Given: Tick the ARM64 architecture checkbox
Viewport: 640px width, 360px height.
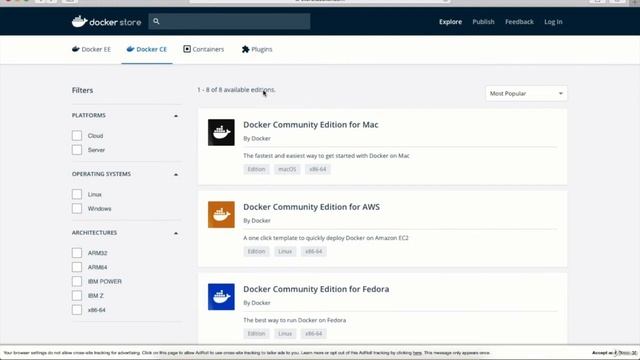Looking at the screenshot, I should click(x=77, y=267).
